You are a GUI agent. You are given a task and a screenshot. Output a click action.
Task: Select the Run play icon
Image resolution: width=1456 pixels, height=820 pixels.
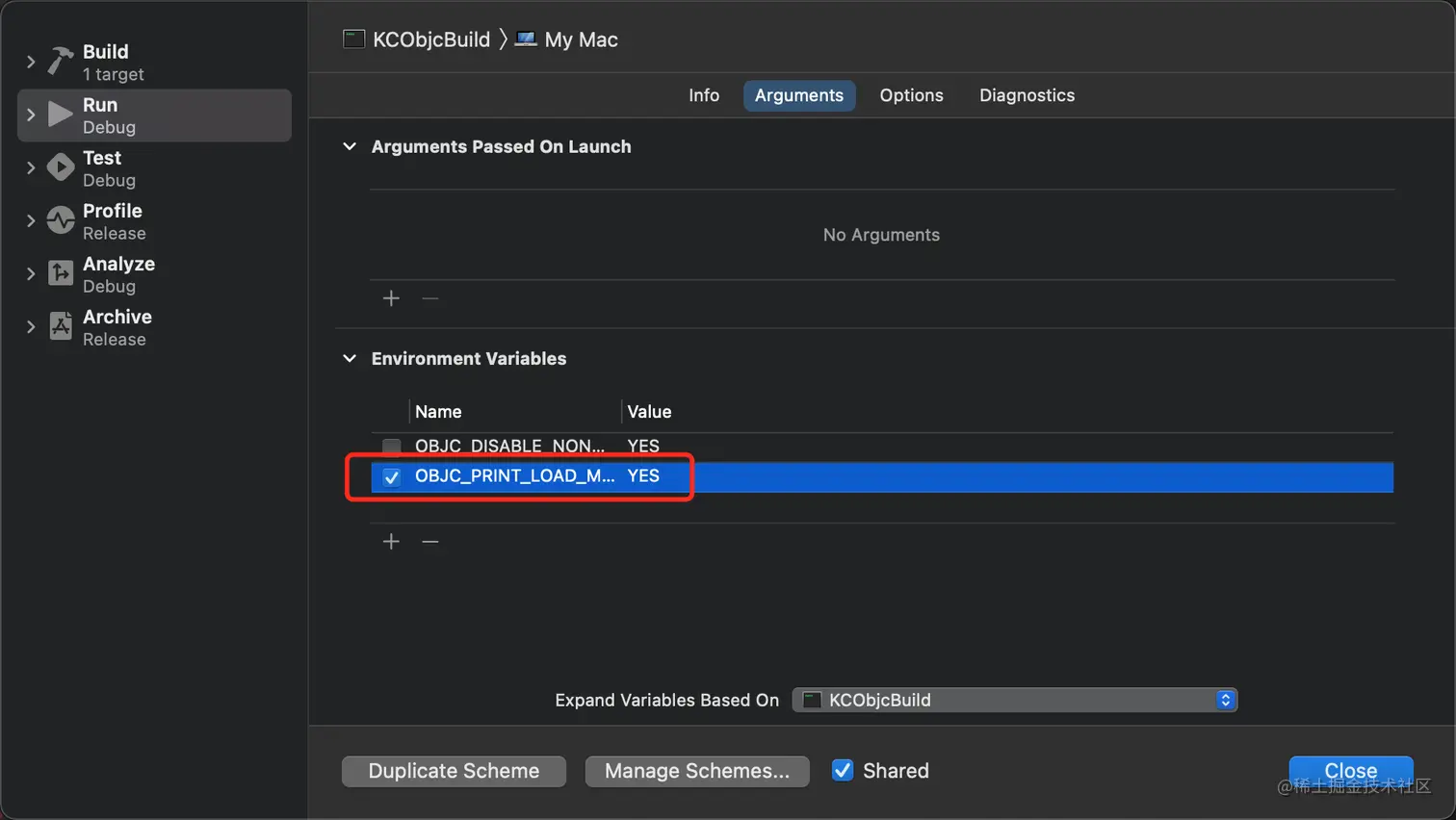tap(61, 115)
